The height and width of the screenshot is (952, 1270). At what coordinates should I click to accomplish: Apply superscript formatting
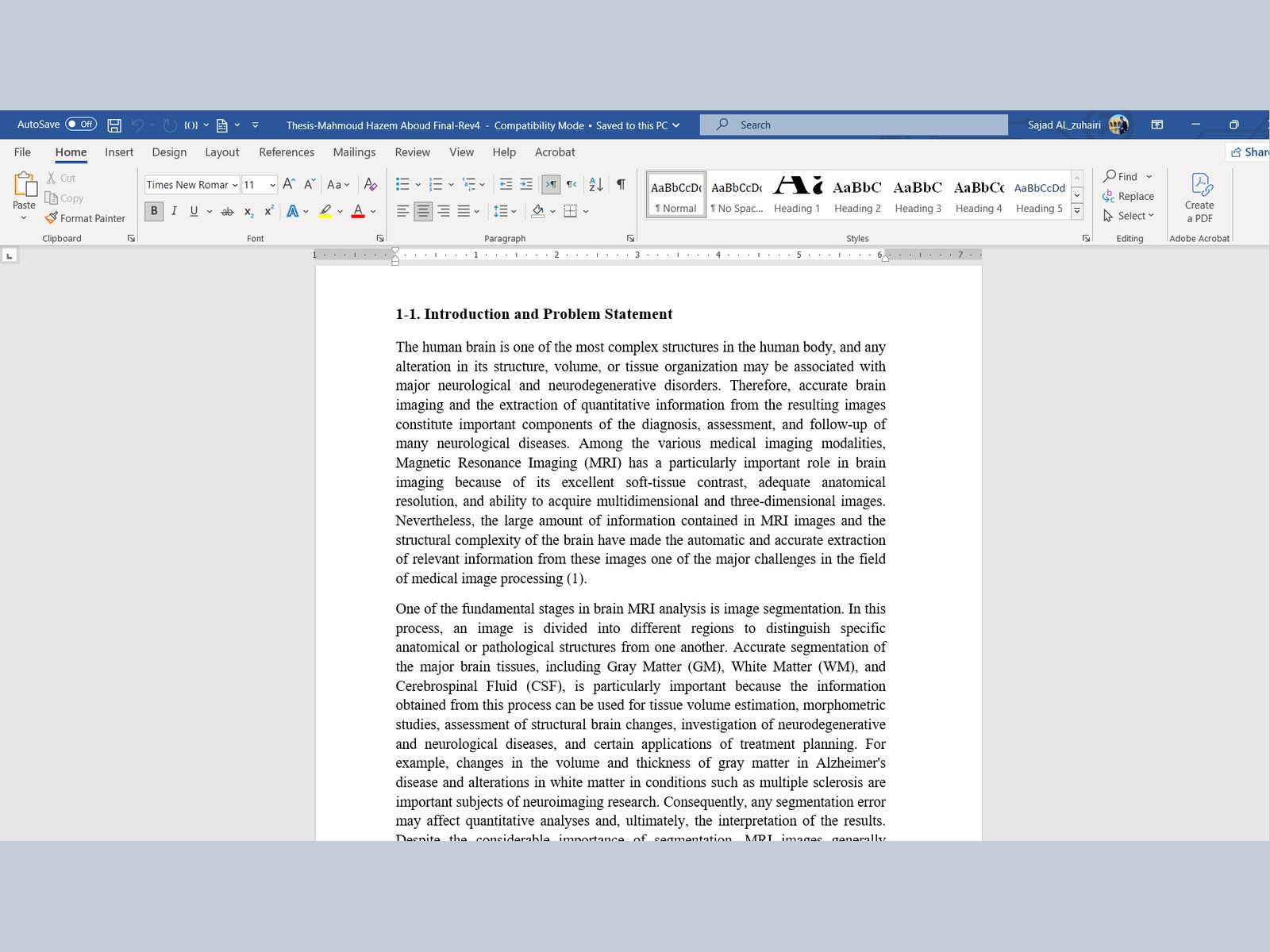[269, 211]
